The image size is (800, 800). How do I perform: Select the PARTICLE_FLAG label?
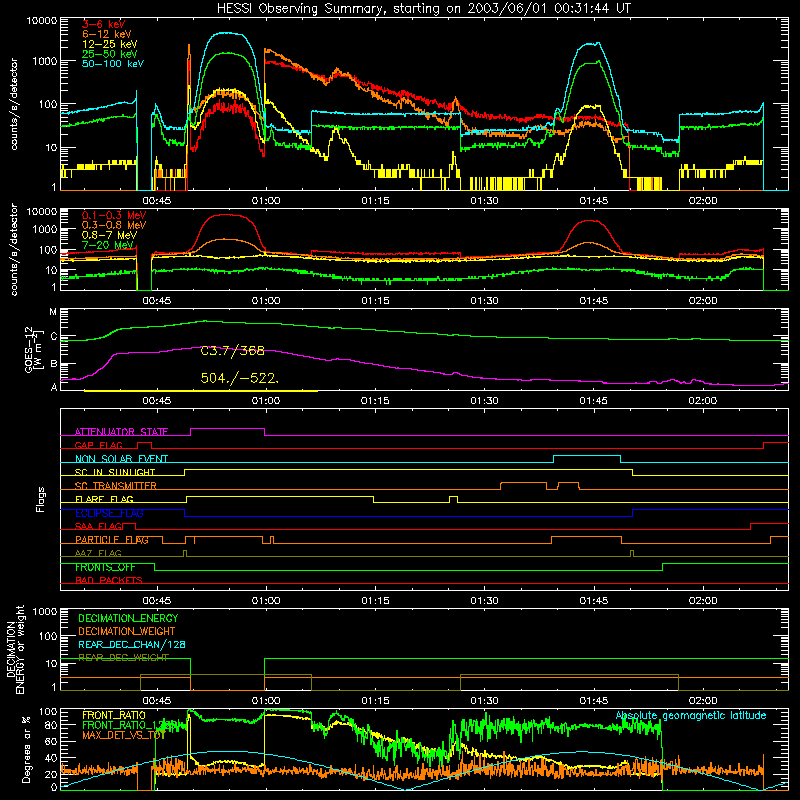tap(112, 540)
